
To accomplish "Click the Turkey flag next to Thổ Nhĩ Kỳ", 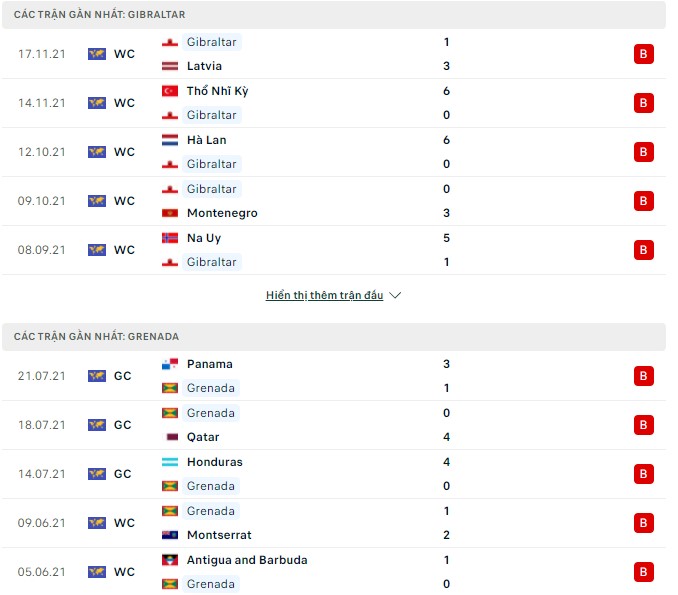I will pyautogui.click(x=170, y=91).
